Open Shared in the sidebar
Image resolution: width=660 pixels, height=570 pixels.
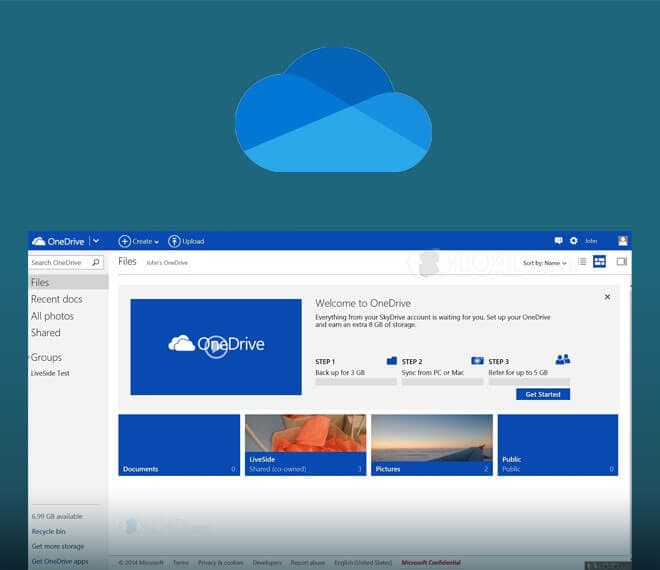pos(45,333)
